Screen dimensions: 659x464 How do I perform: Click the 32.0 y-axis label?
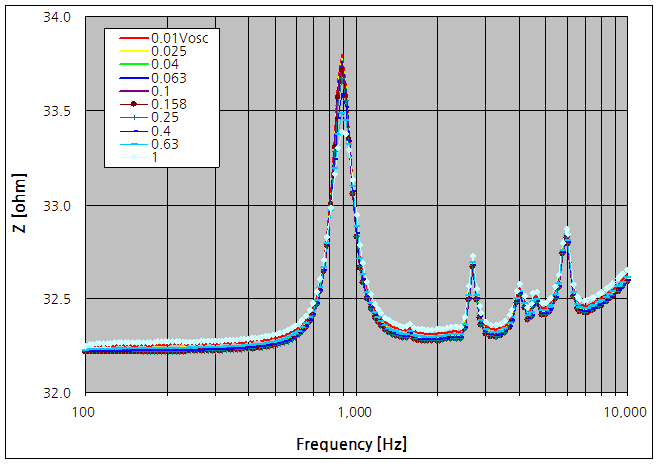pos(57,393)
